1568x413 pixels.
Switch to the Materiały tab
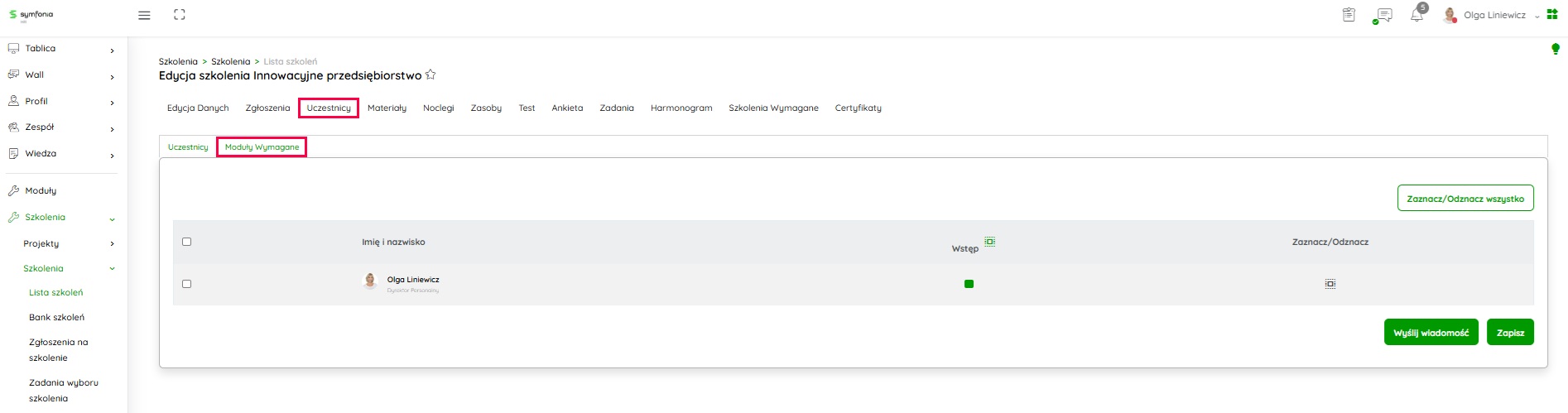(x=387, y=108)
